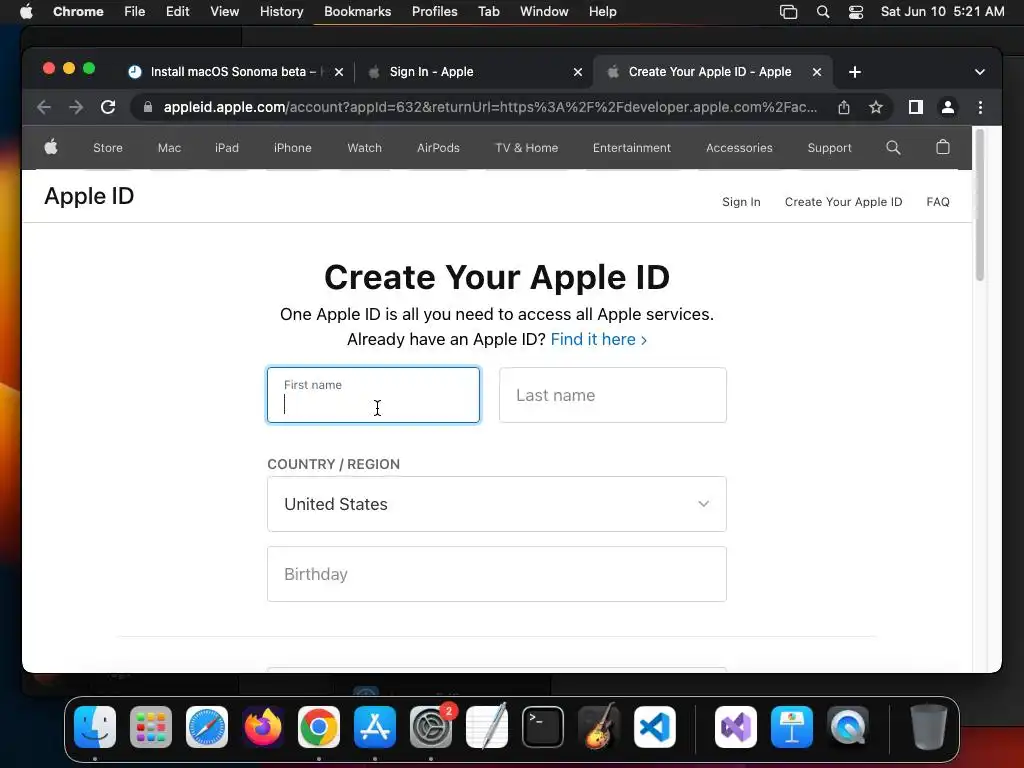Open System Settings from the Dock

point(431,727)
